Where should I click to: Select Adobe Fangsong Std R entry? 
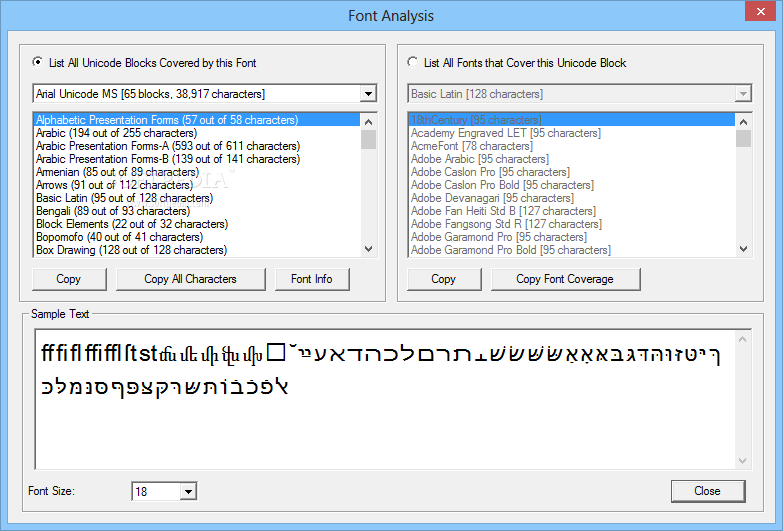(572, 224)
